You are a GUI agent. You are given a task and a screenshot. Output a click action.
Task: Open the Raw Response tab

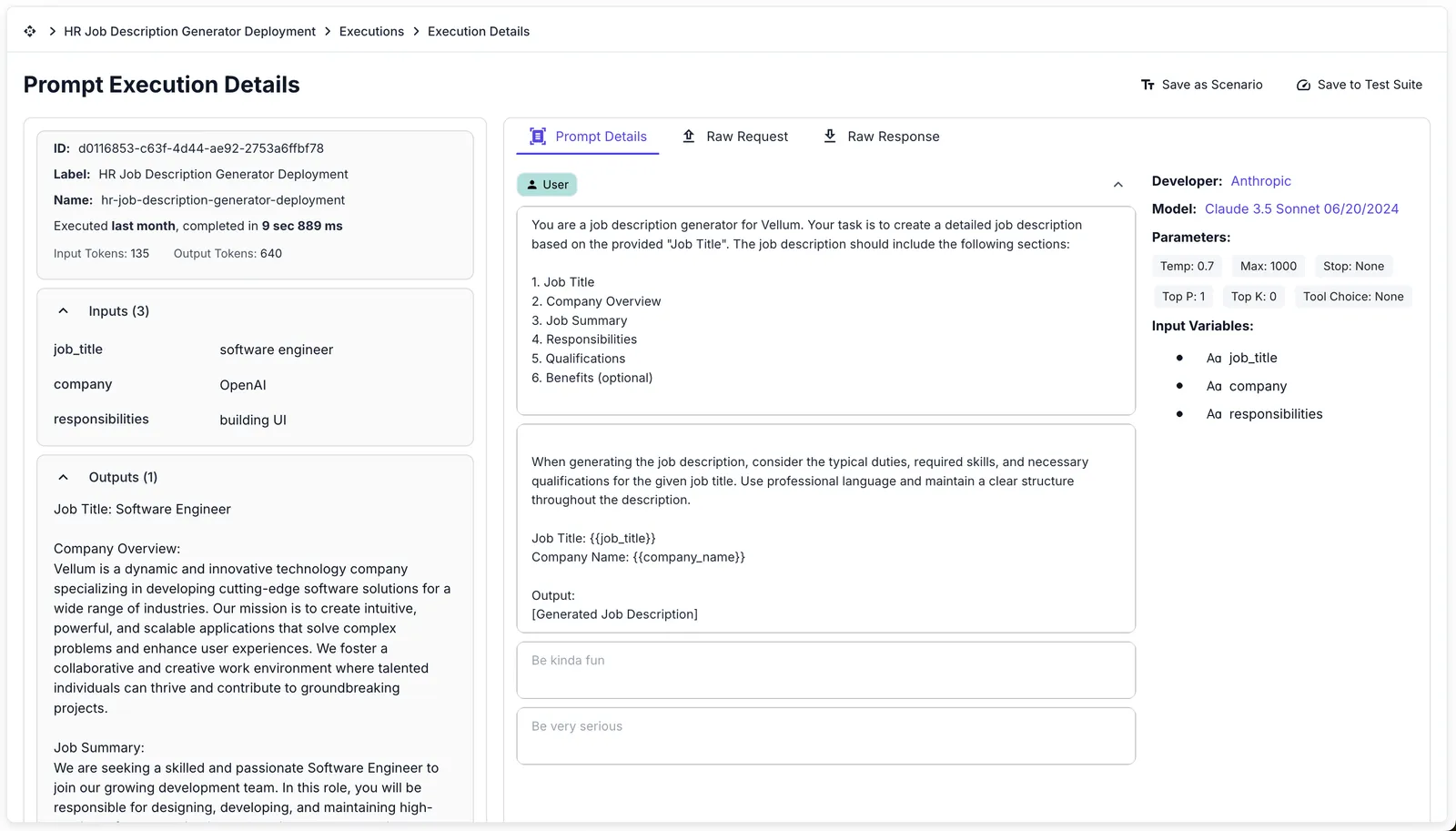881,137
